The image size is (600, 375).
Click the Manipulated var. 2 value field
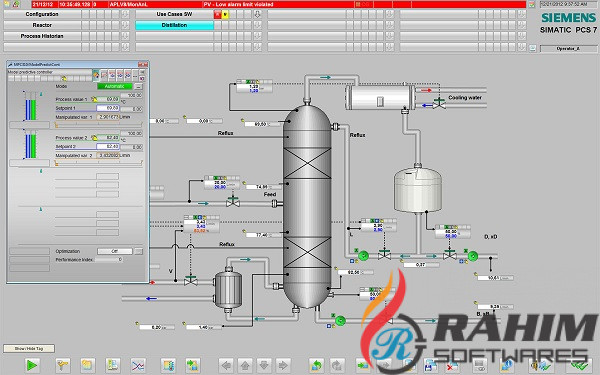(108, 156)
